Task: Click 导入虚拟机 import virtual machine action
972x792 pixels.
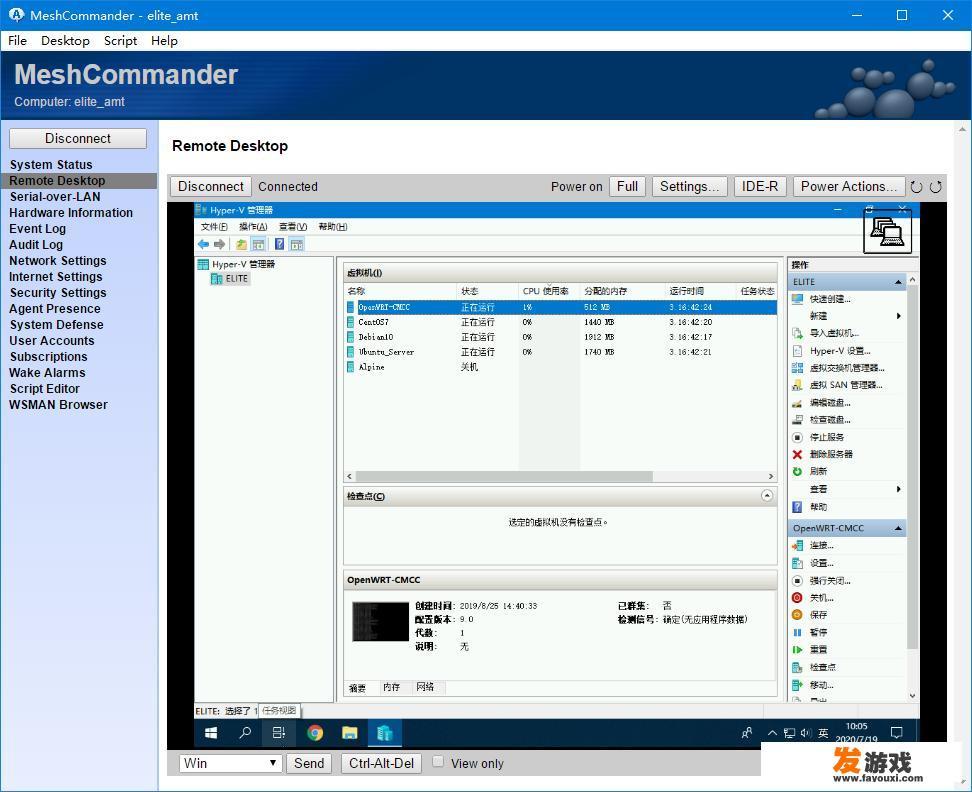Action: point(834,333)
